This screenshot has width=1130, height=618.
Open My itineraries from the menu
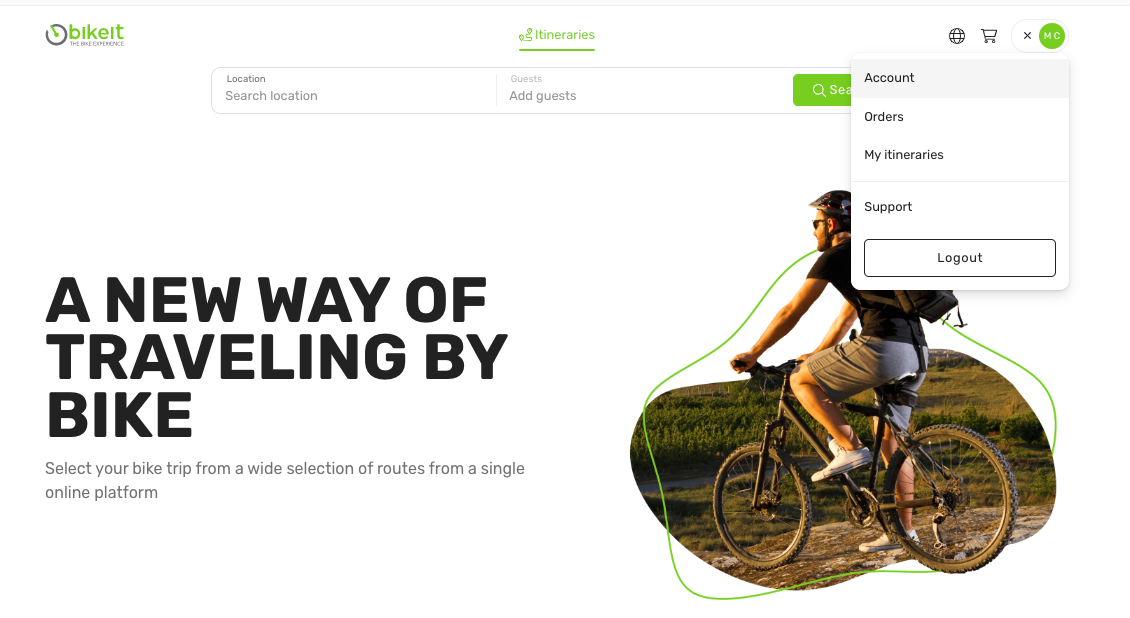coord(959,155)
